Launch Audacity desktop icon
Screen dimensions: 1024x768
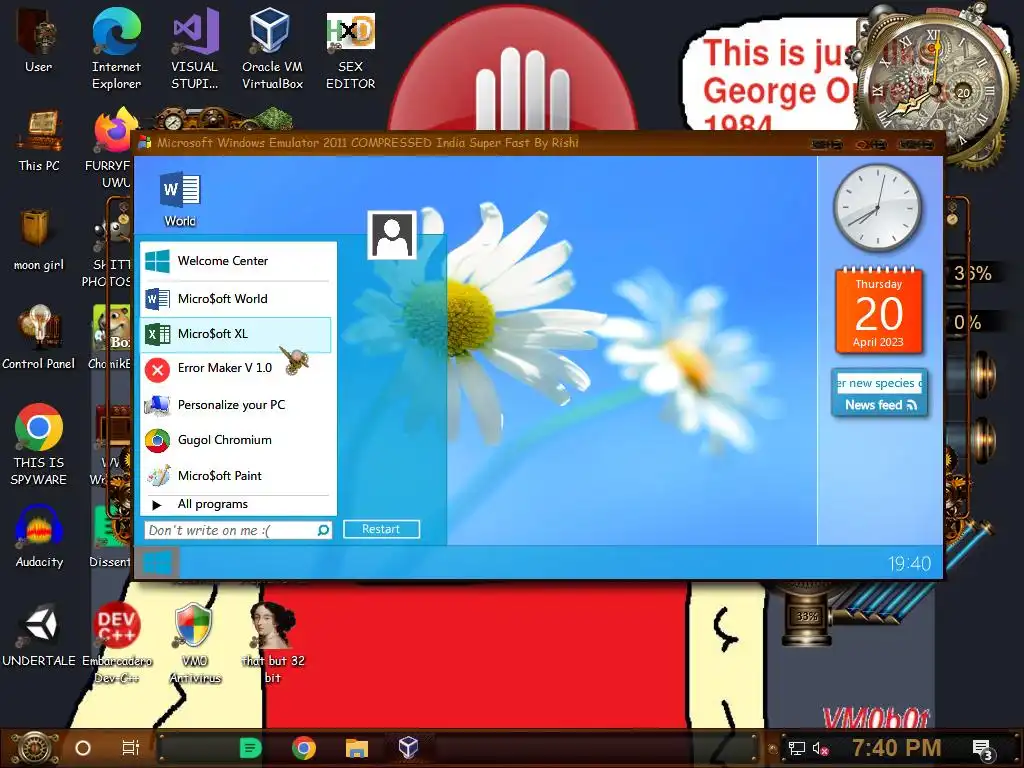pos(39,537)
